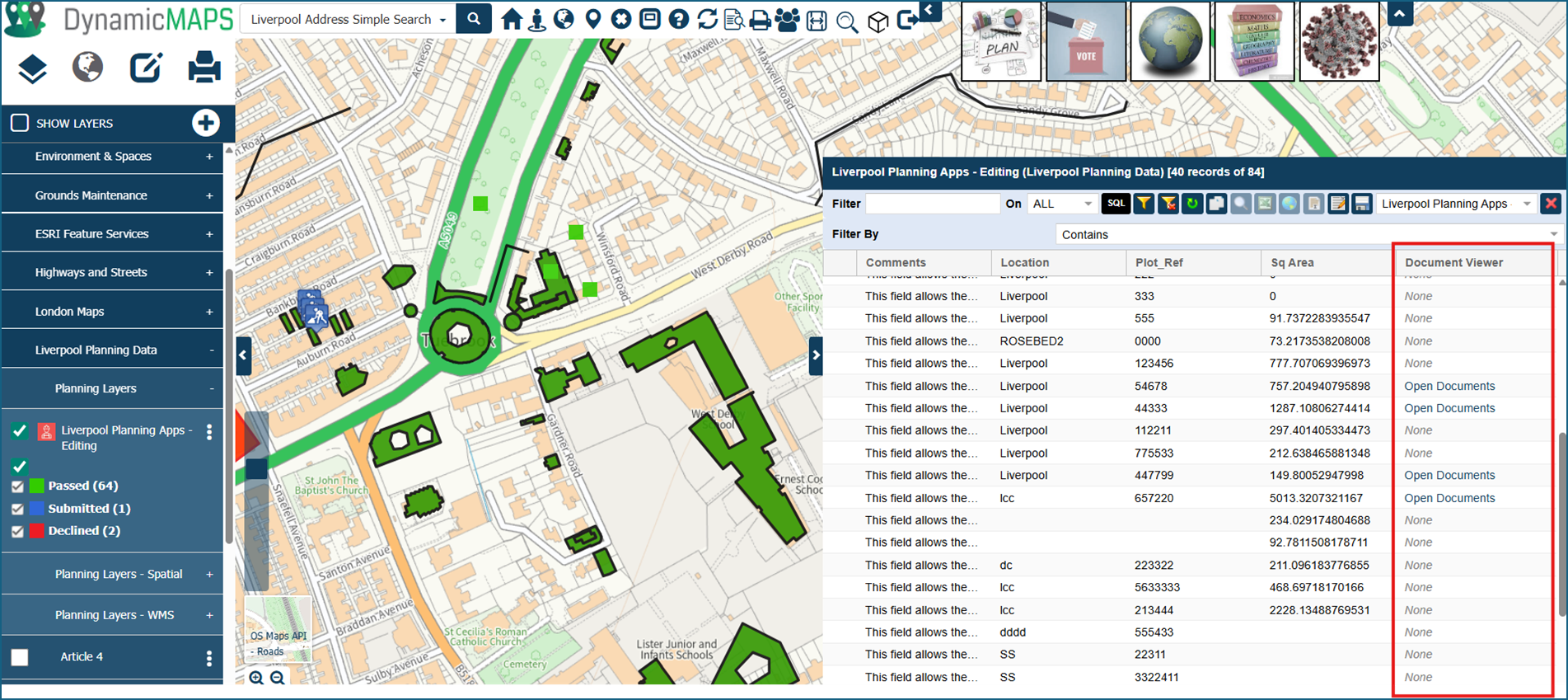Expand Environment & Spaces group
Image resolution: width=1568 pixels, height=700 pixels.
[209, 157]
